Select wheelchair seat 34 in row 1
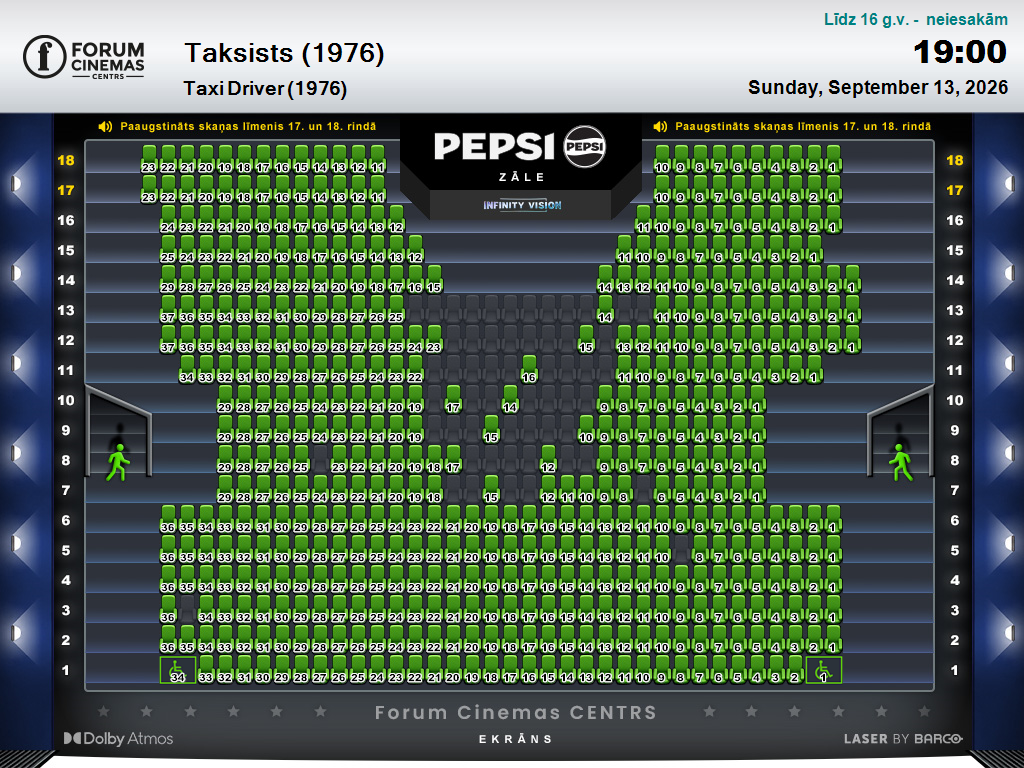1024x768 pixels. [x=178, y=670]
